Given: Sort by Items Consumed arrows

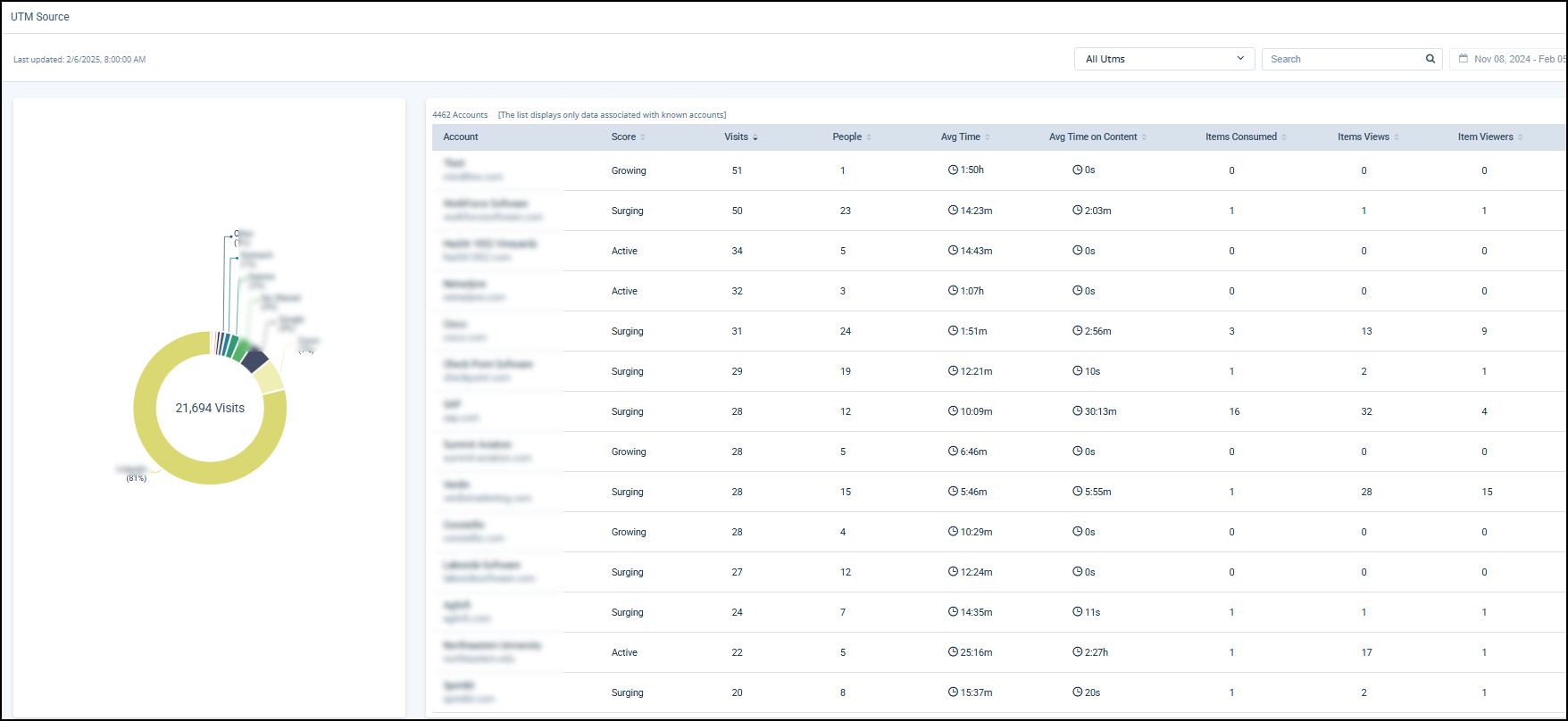Looking at the screenshot, I should point(1284,137).
